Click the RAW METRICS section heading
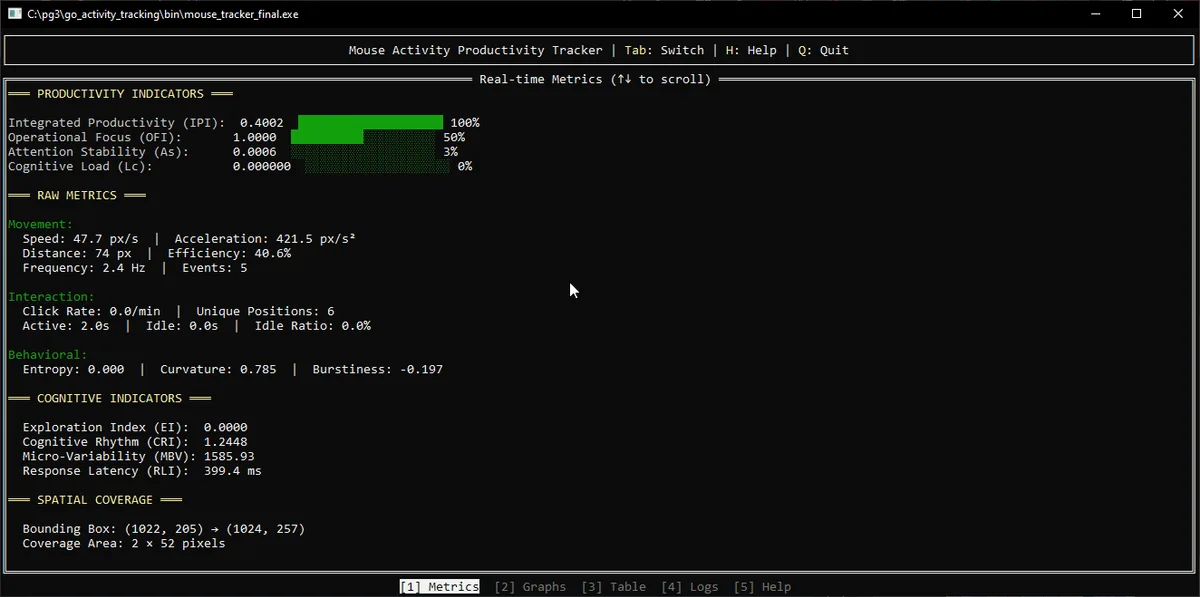Screen dimensions: 1200x597 coord(77,196)
